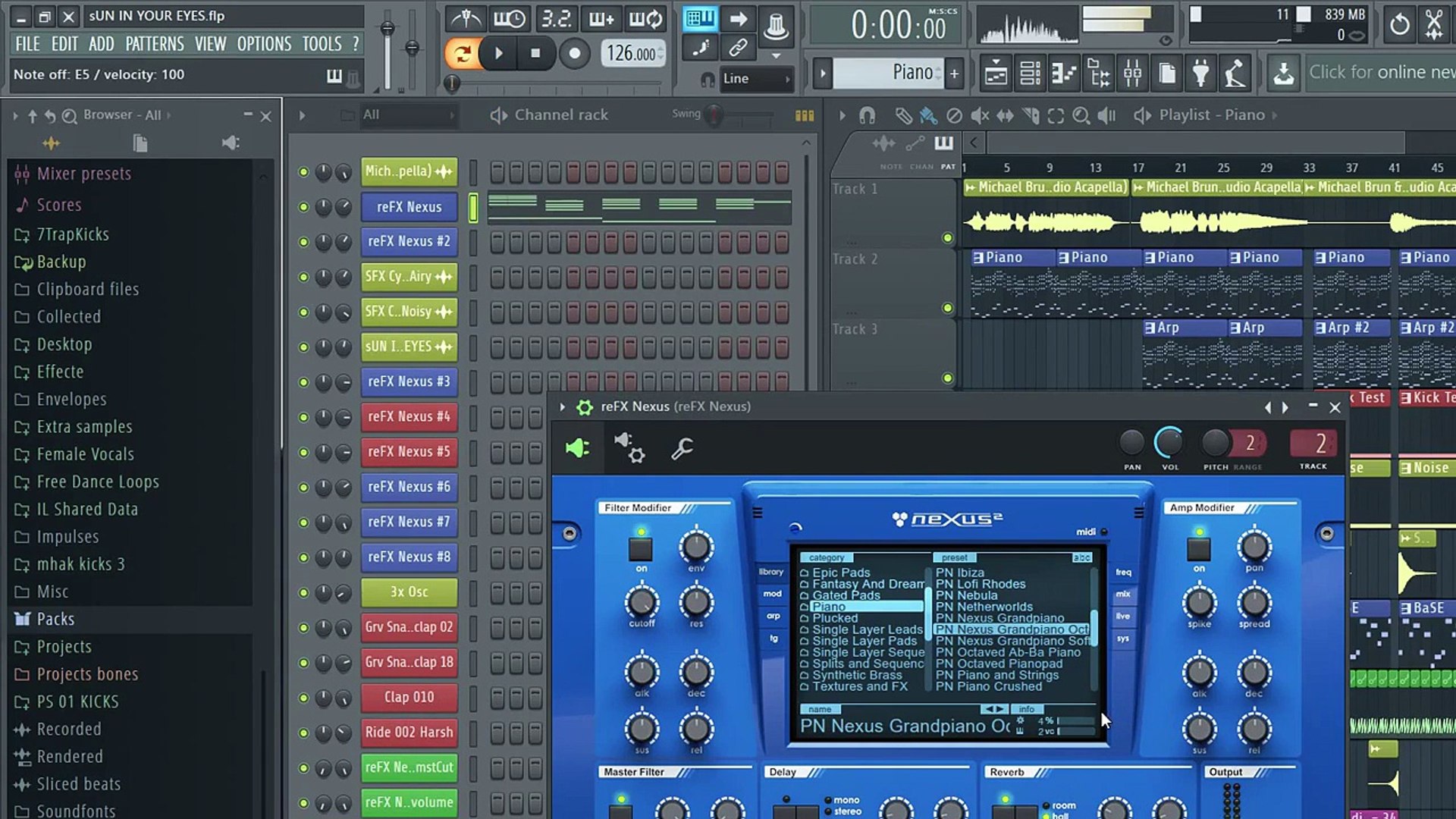This screenshot has width=1456, height=819.
Task: Open the plugin settings wrench icon
Action: 682,449
